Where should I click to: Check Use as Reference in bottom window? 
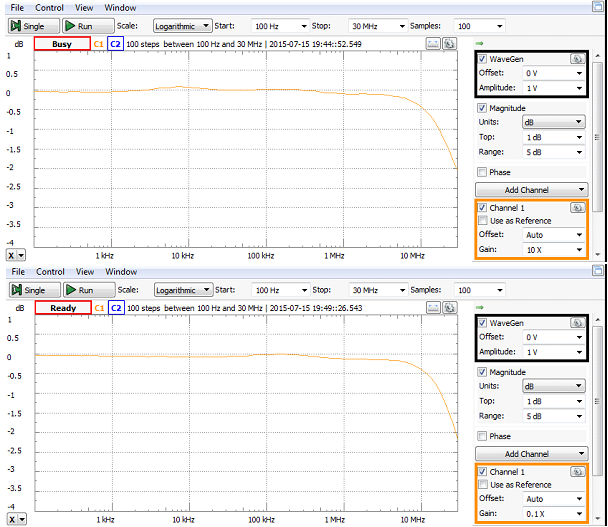coord(483,485)
